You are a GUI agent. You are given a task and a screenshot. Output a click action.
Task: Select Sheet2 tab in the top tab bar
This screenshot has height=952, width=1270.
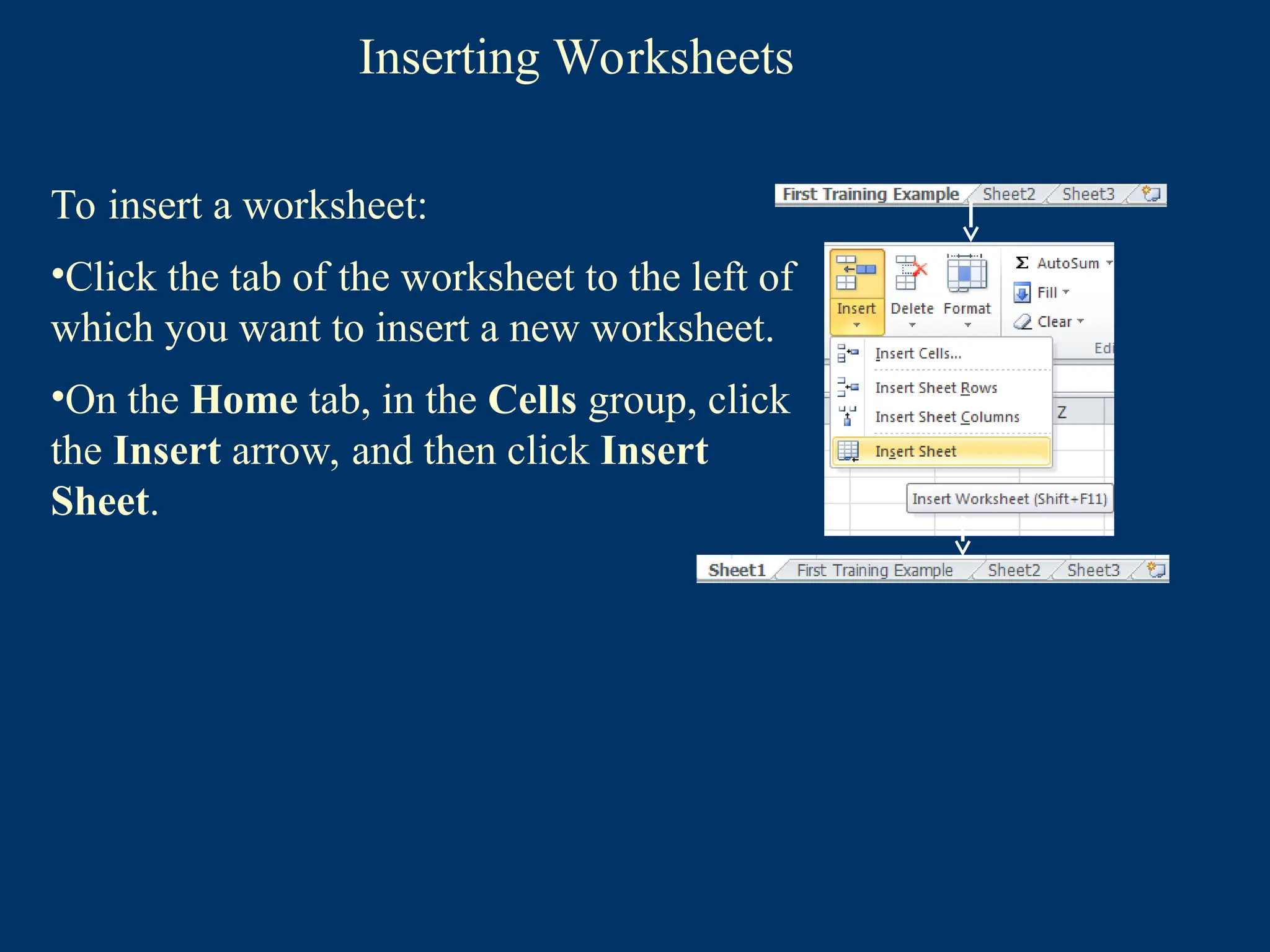pyautogui.click(x=1009, y=194)
